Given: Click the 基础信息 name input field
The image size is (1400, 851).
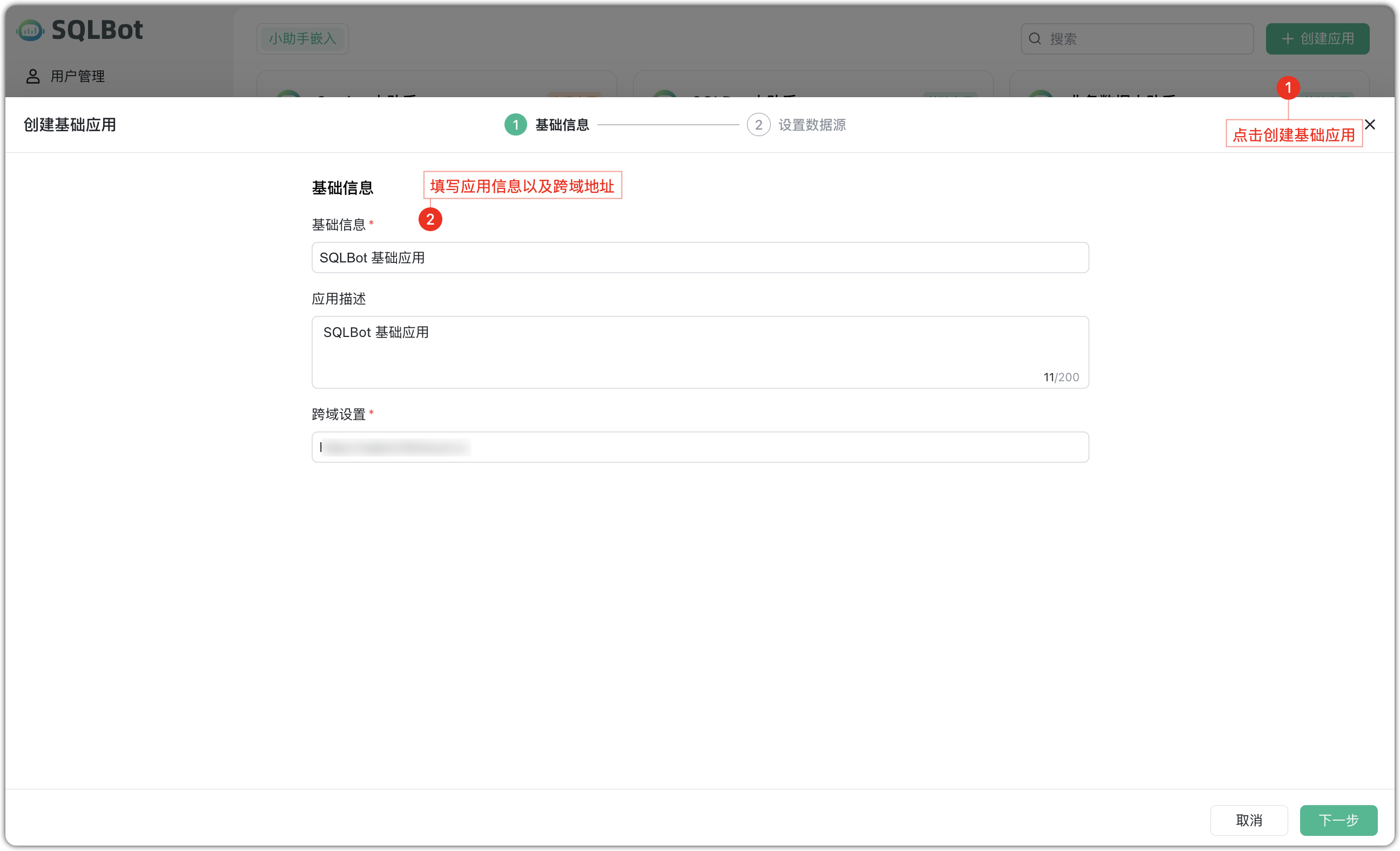Looking at the screenshot, I should 700,258.
